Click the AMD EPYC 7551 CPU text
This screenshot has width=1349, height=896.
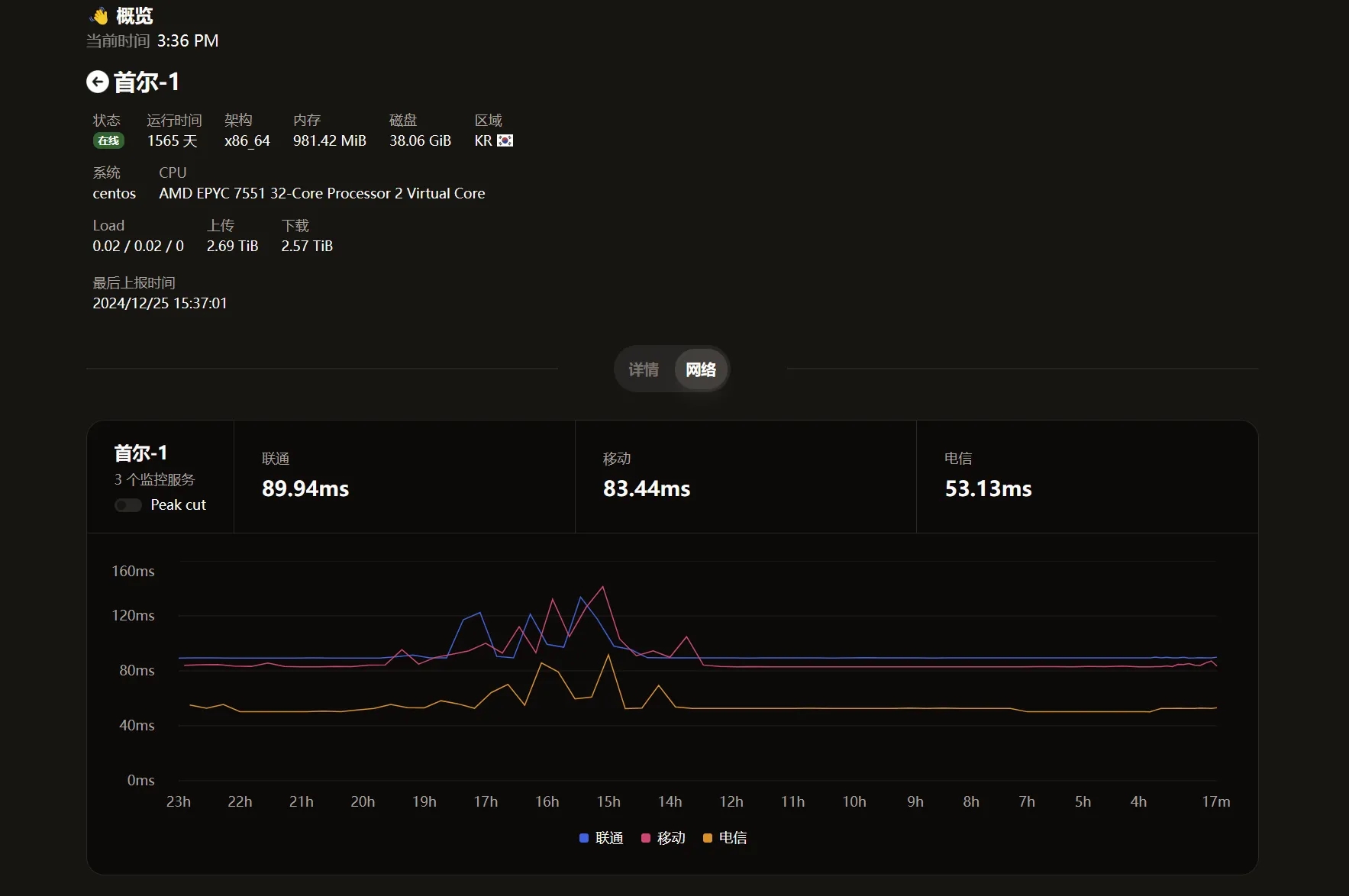click(x=321, y=193)
